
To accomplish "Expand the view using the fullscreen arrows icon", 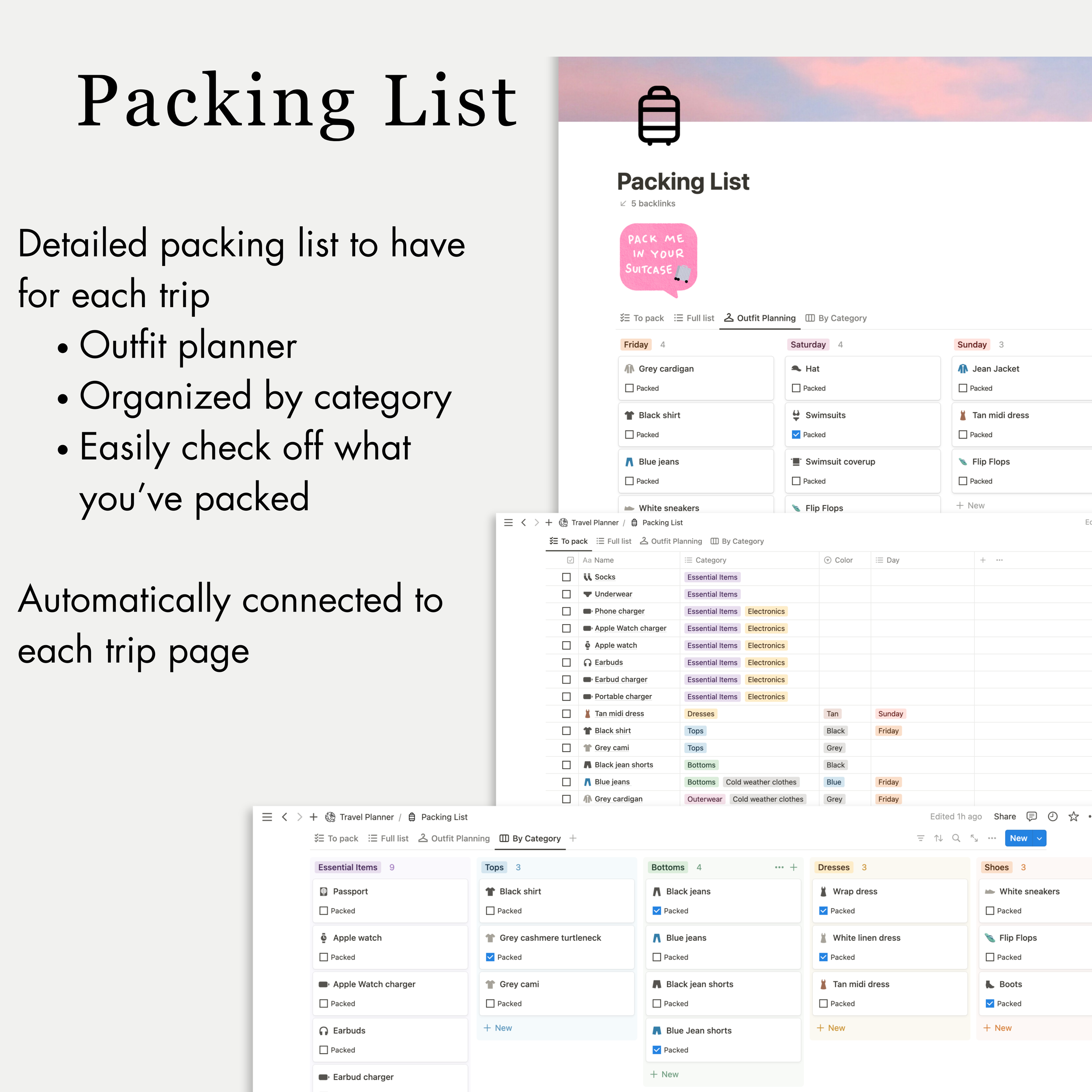I will (x=974, y=838).
